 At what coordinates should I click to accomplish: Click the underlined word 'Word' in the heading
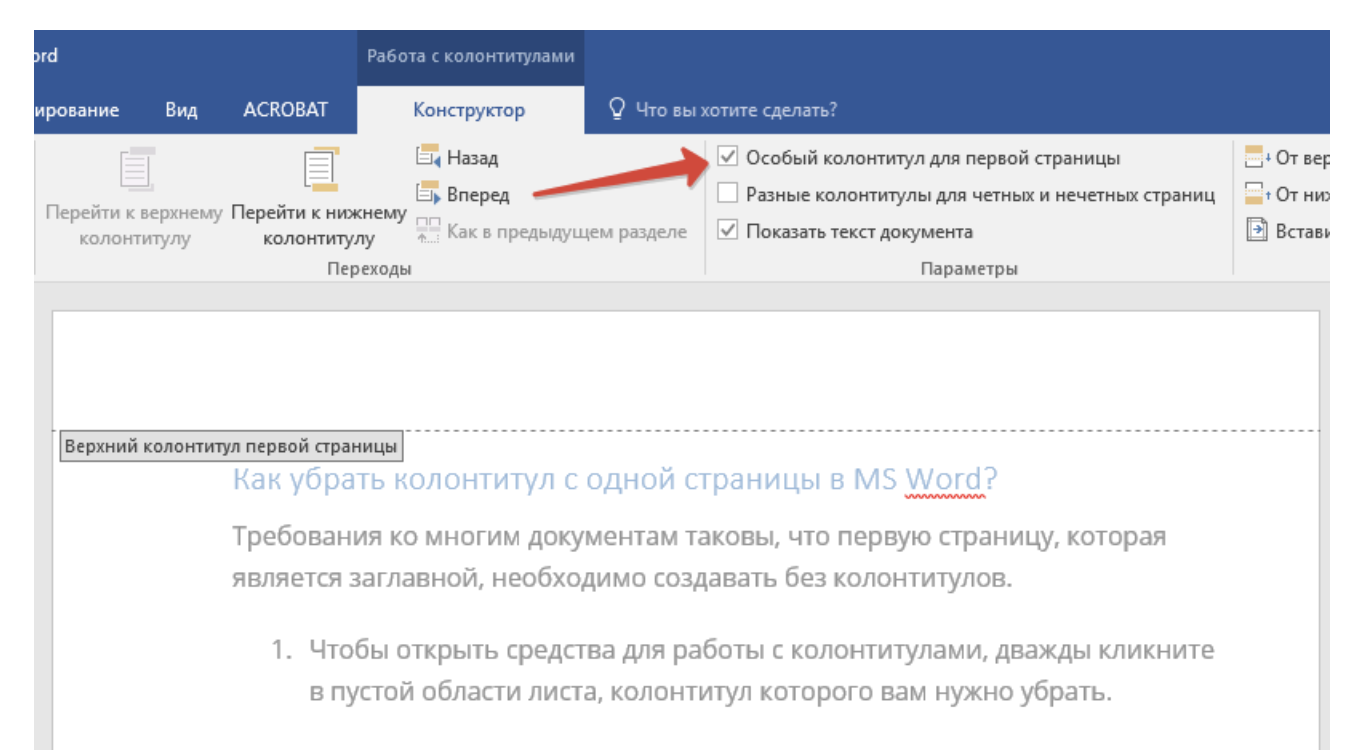(x=944, y=480)
